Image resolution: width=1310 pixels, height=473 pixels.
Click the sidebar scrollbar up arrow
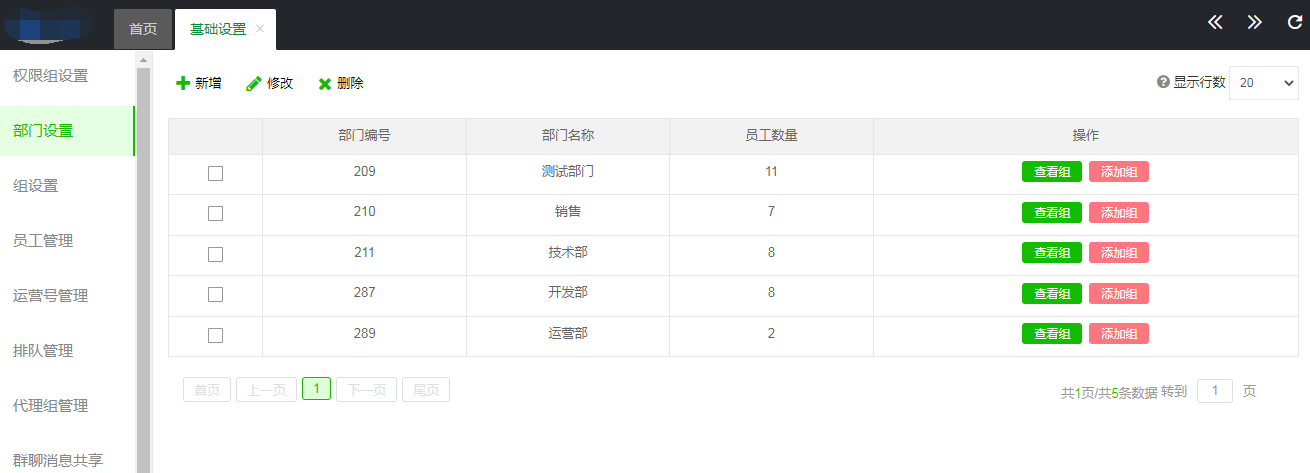pyautogui.click(x=143, y=60)
